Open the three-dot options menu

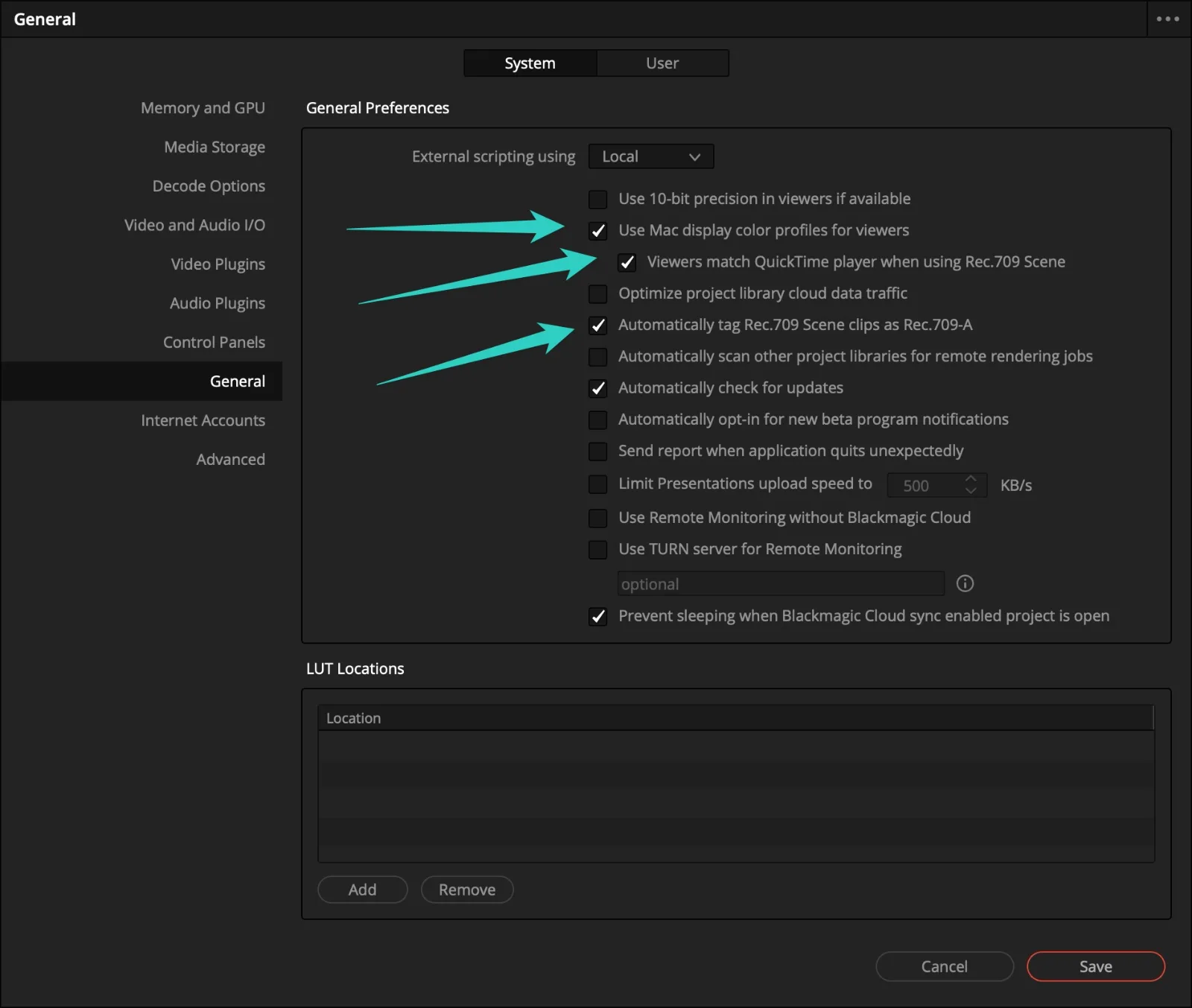coord(1167,19)
